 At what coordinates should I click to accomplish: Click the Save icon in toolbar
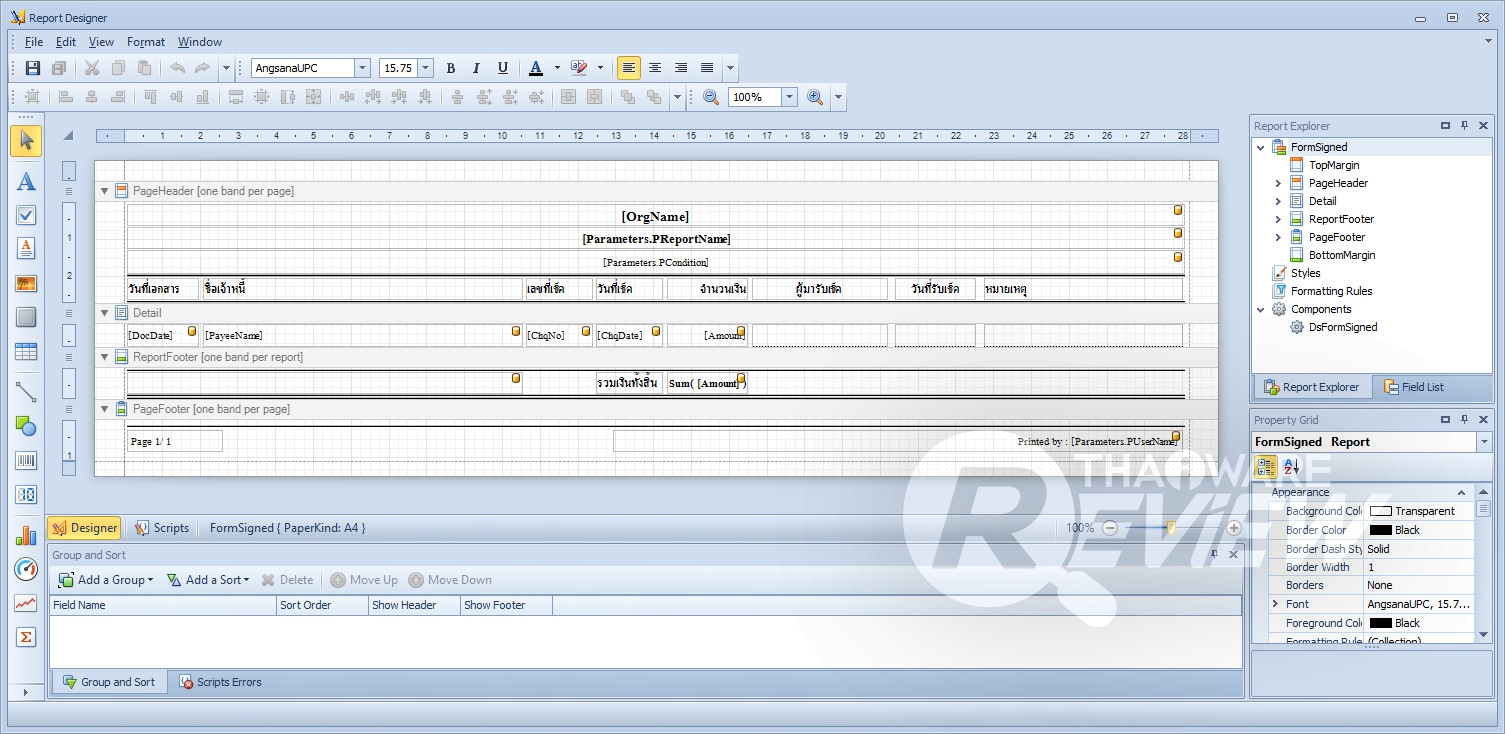(x=33, y=68)
